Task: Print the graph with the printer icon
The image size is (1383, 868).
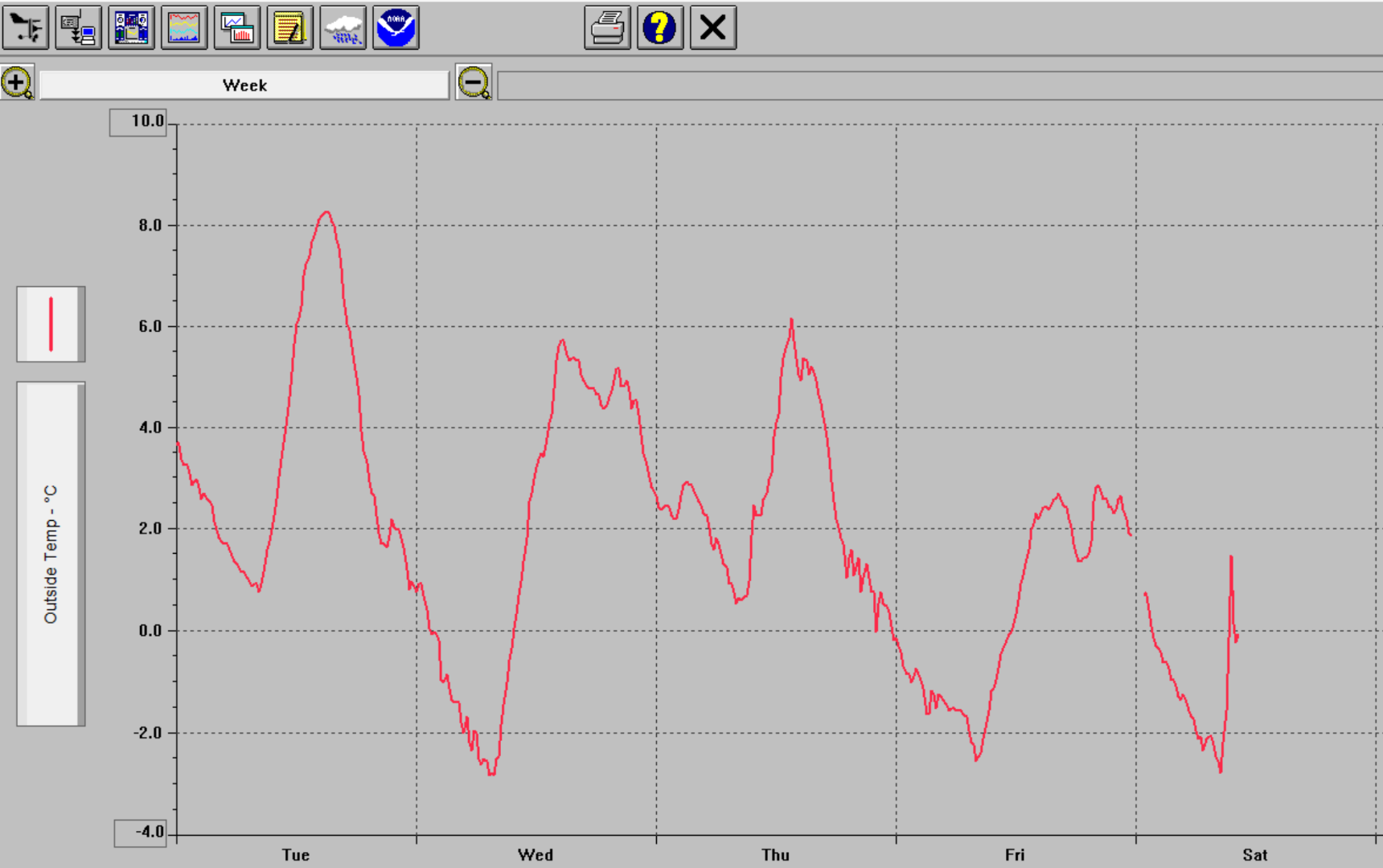Action: tap(607, 28)
